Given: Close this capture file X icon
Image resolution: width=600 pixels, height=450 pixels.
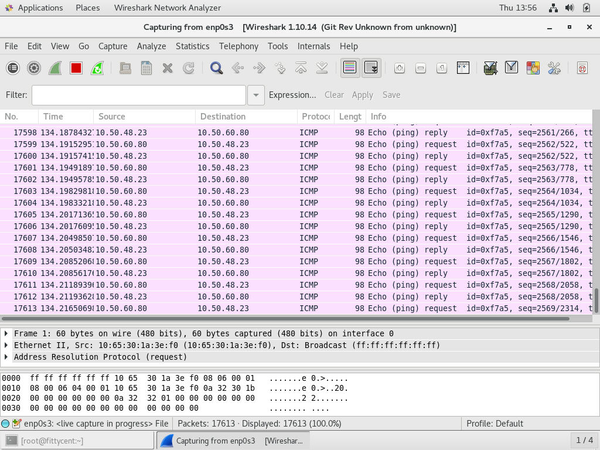Looking at the screenshot, I should click(x=167, y=68).
